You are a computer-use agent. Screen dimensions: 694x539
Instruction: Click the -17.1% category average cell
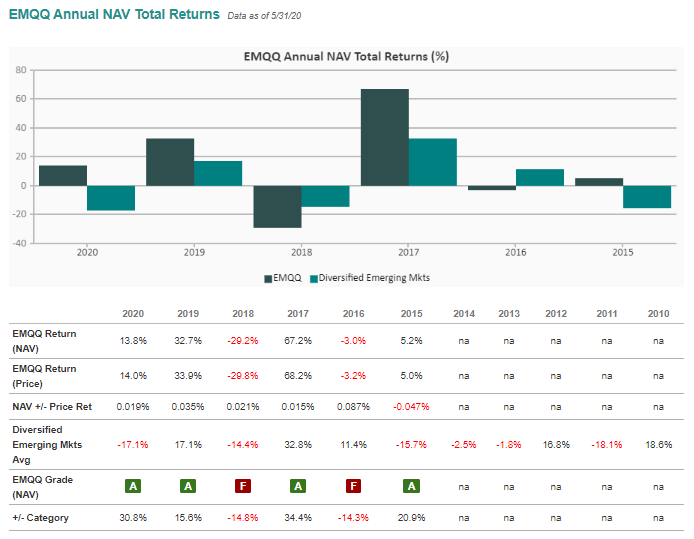point(133,444)
